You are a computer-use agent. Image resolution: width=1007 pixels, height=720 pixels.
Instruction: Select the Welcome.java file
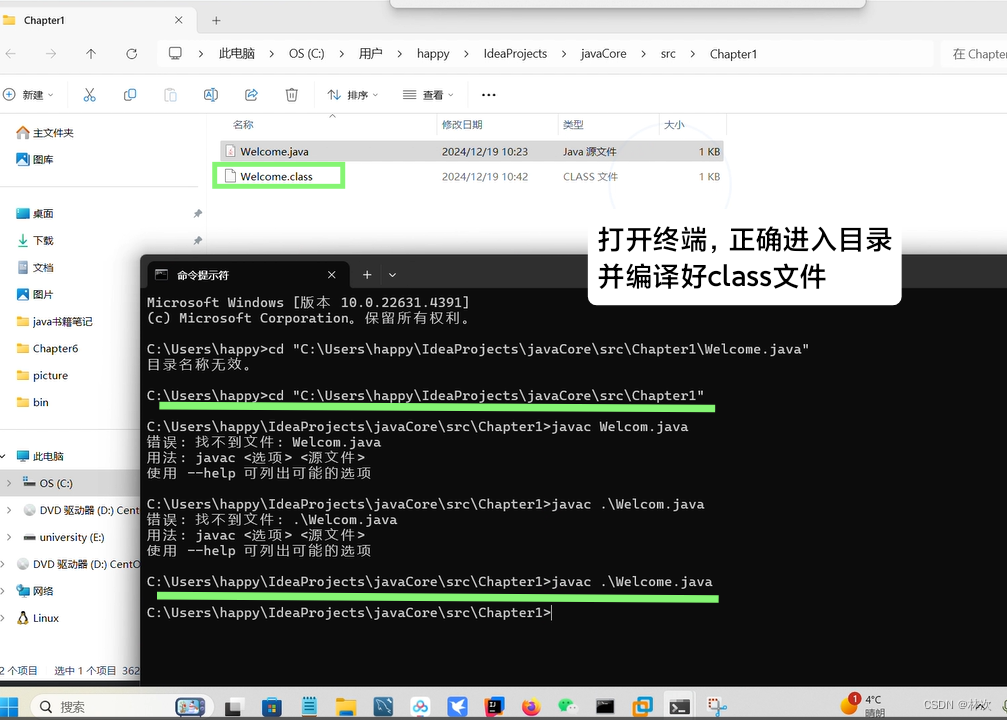click(471, 152)
